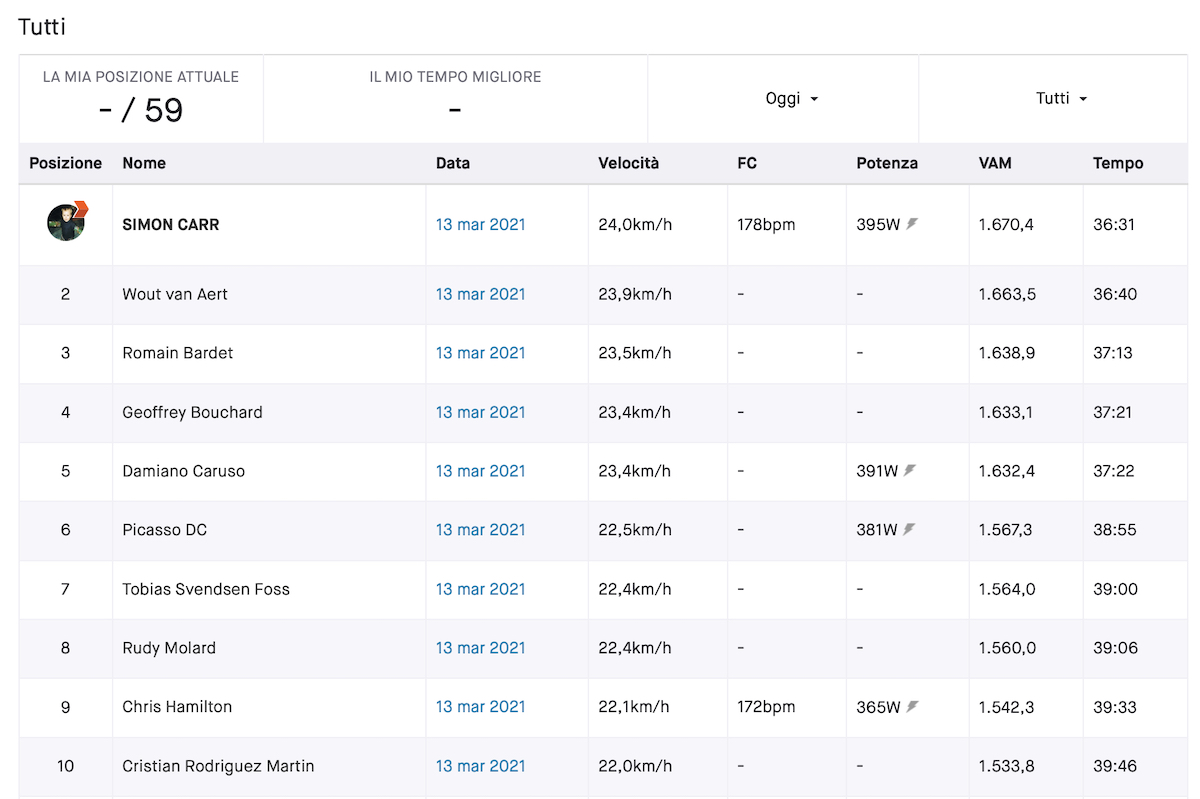Viewport: 1200px width, 799px height.
Task: Click power meter icon beside 381W
Action: point(910,530)
